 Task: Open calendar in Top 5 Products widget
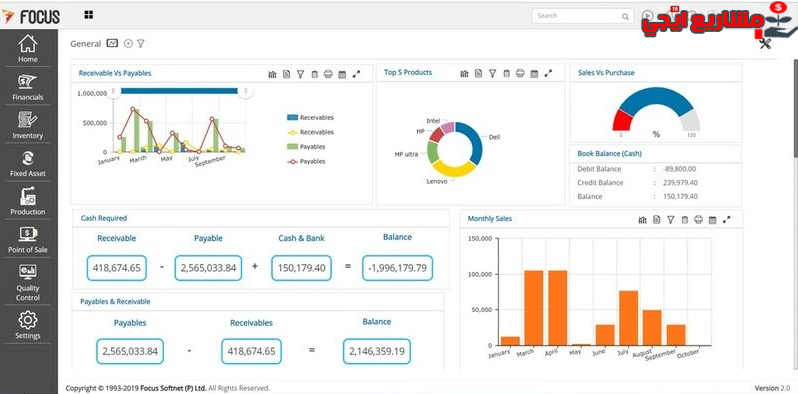click(x=534, y=74)
